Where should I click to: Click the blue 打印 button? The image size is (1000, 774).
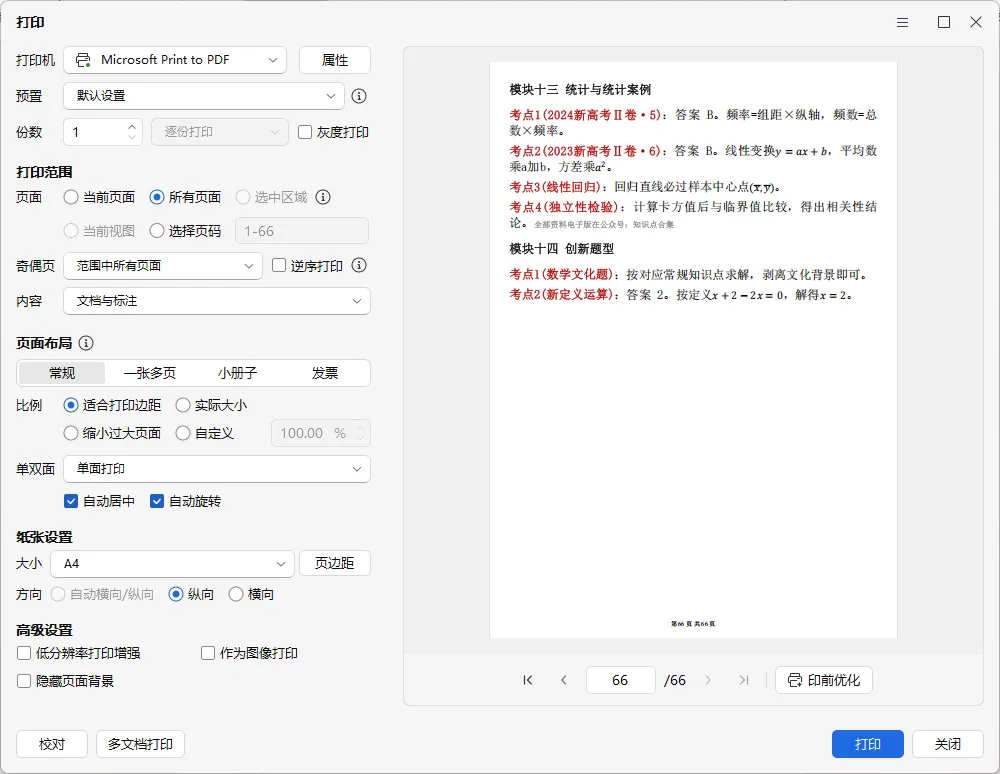pyautogui.click(x=867, y=744)
